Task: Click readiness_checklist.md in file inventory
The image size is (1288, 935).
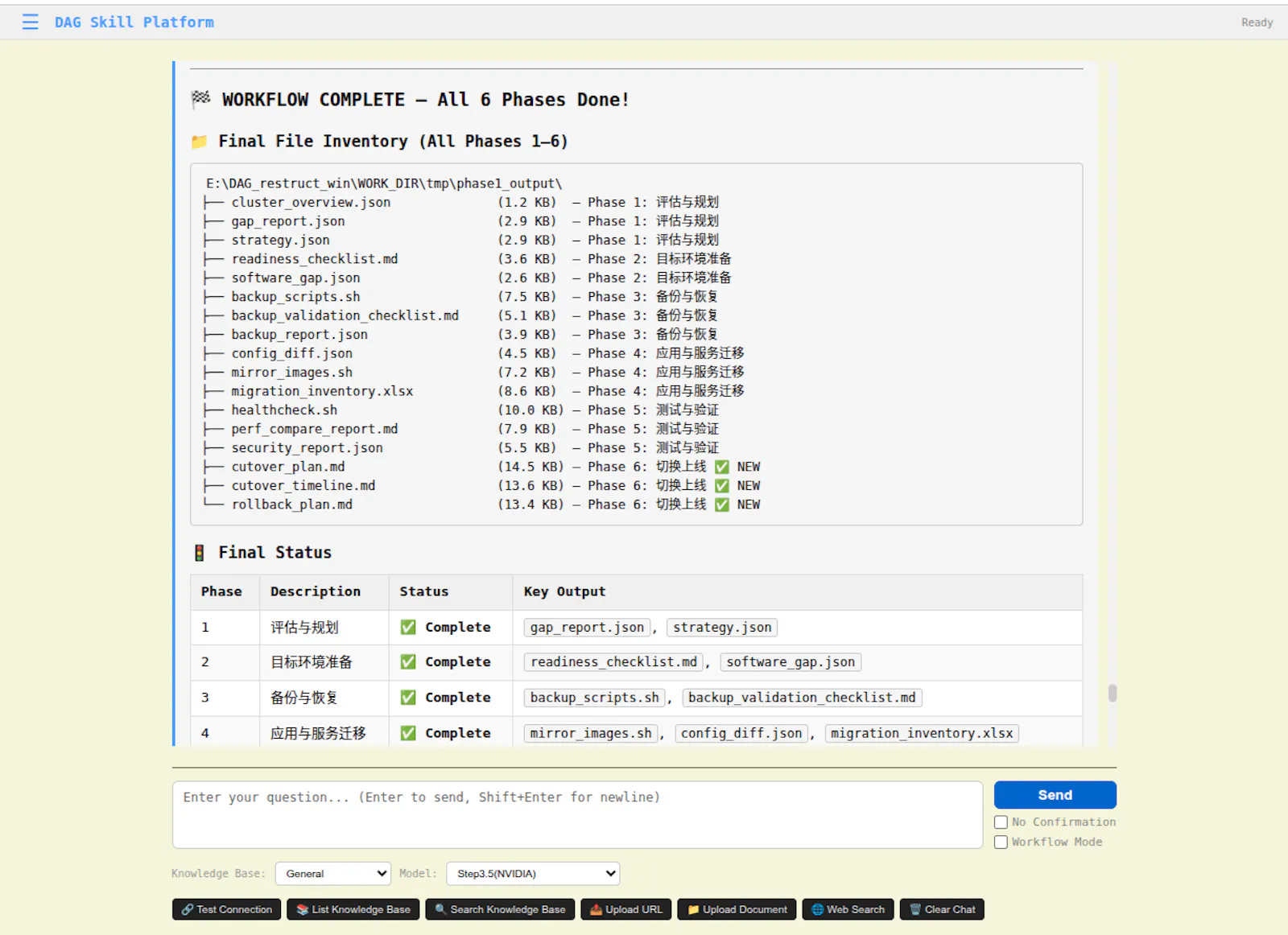Action: point(315,259)
